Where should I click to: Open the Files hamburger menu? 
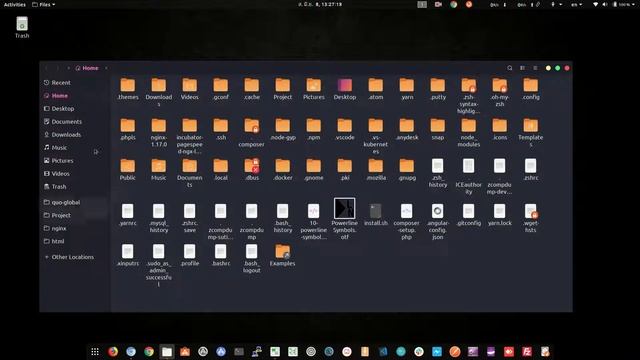coord(535,68)
